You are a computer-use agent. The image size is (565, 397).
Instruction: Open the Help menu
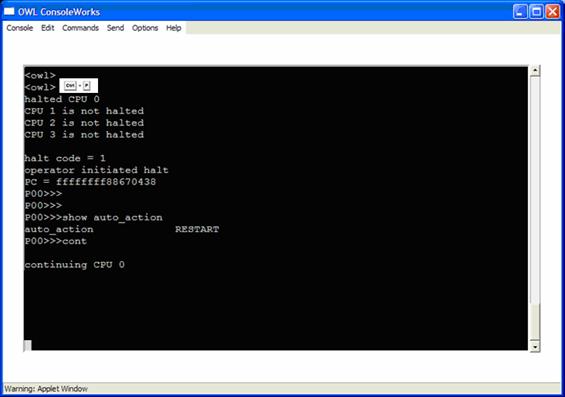[173, 28]
